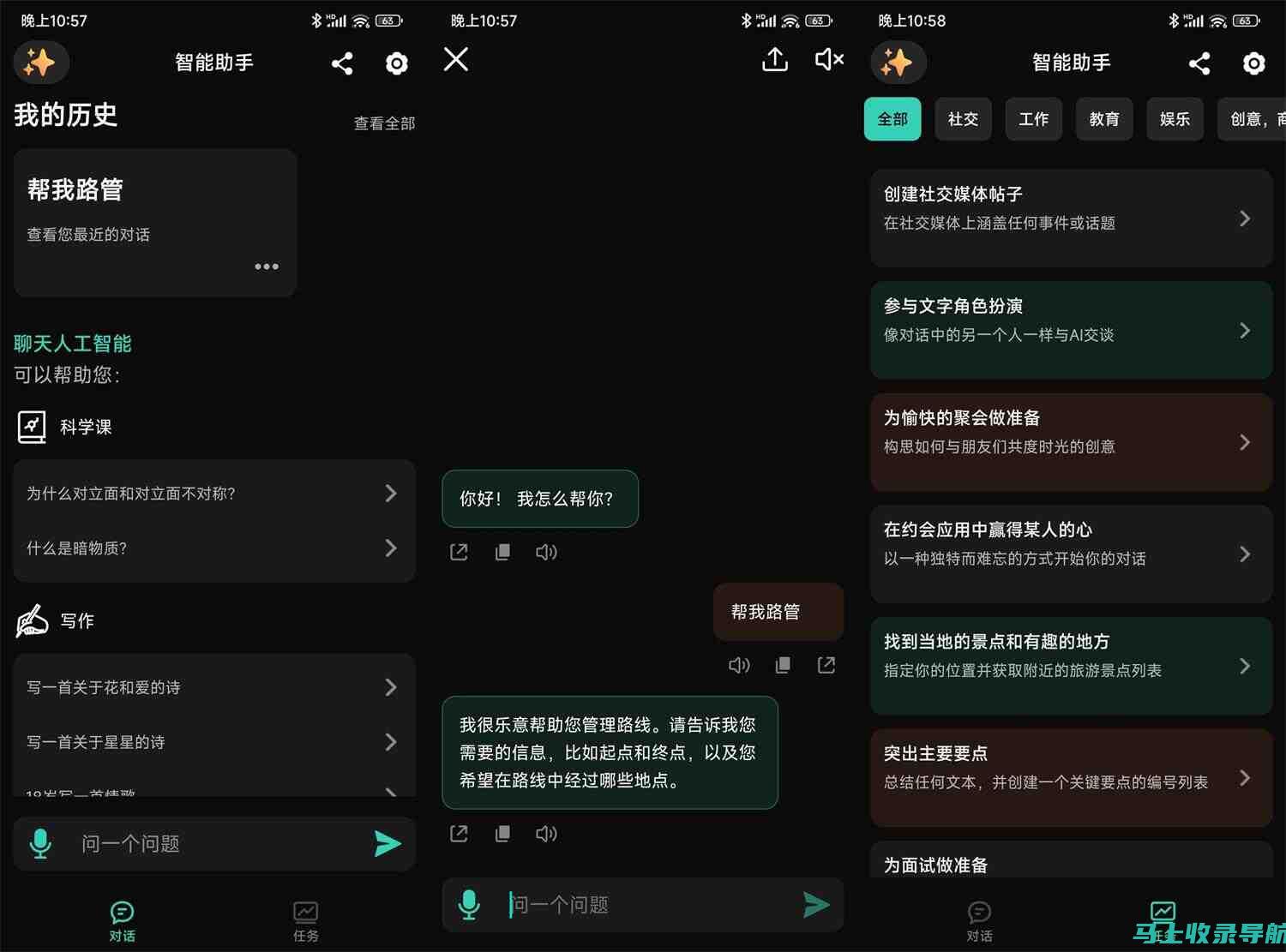Copy the 我很乐意帮助您管理路线 reply
The height and width of the screenshot is (952, 1286).
point(502,834)
